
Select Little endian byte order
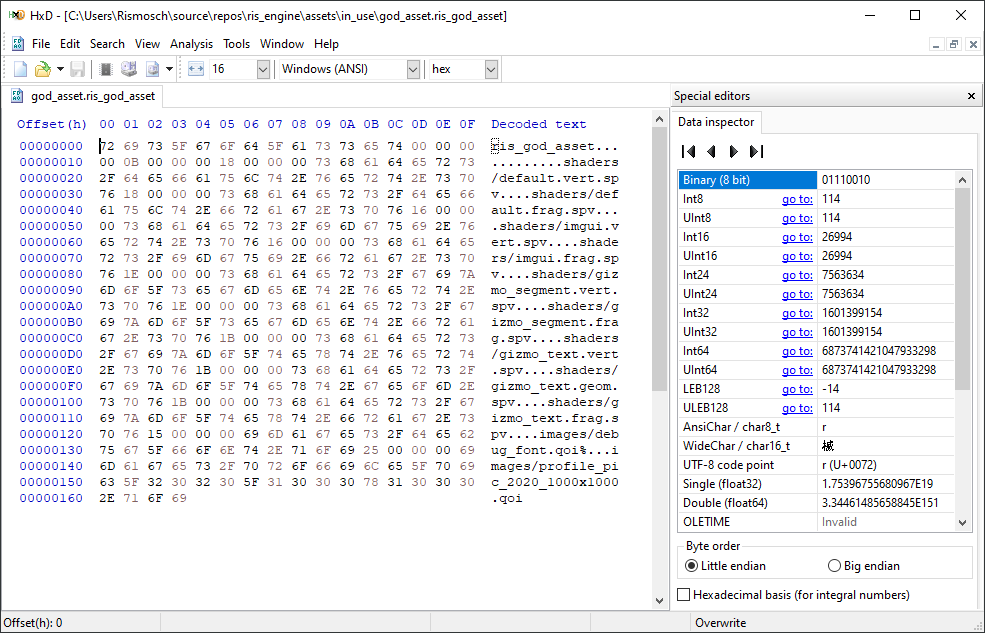(x=691, y=566)
